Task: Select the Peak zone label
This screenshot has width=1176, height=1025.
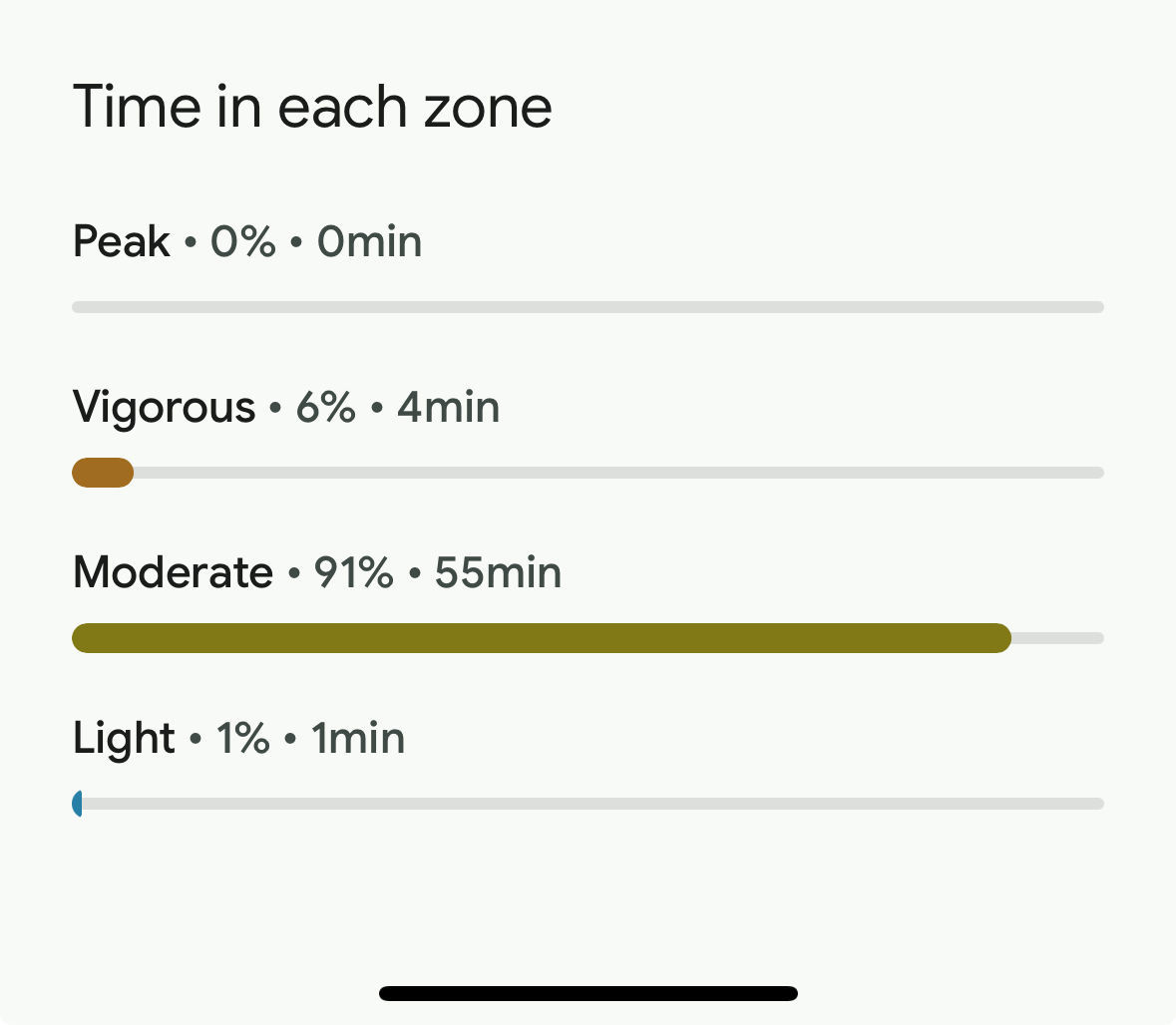Action: (122, 241)
